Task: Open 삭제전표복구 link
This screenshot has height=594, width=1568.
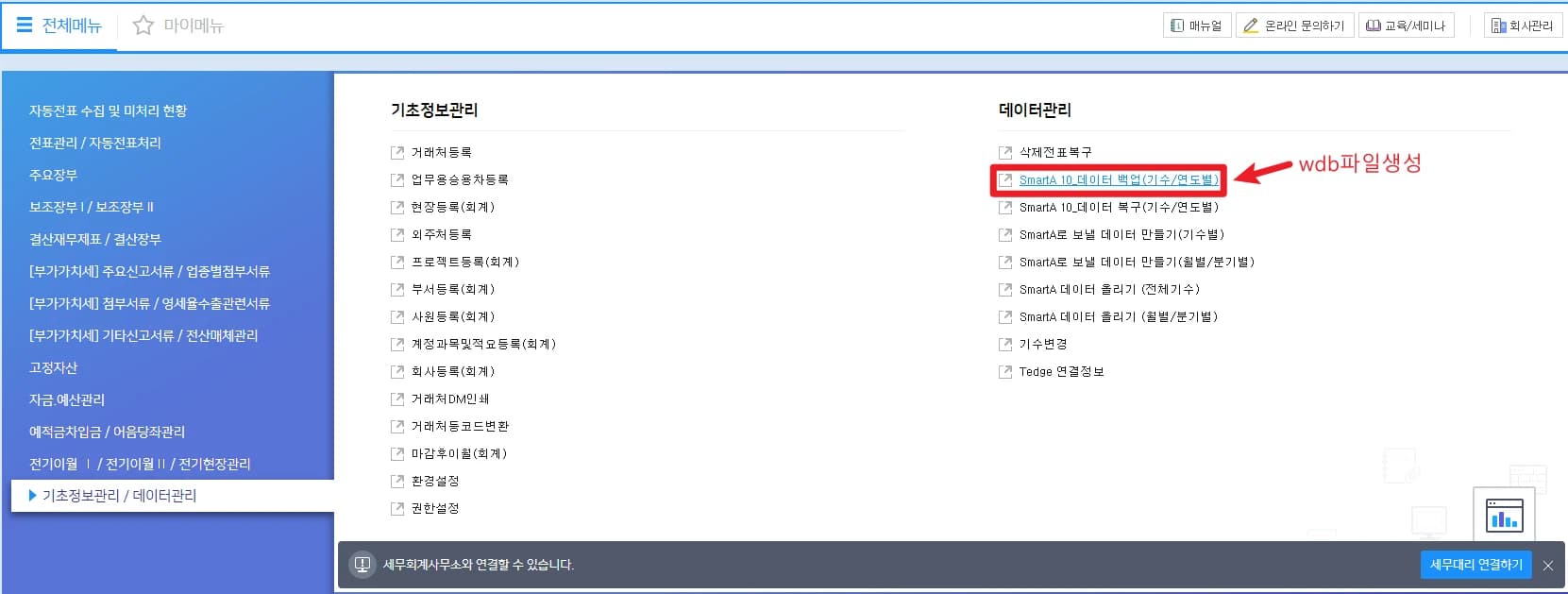Action: [x=1055, y=152]
